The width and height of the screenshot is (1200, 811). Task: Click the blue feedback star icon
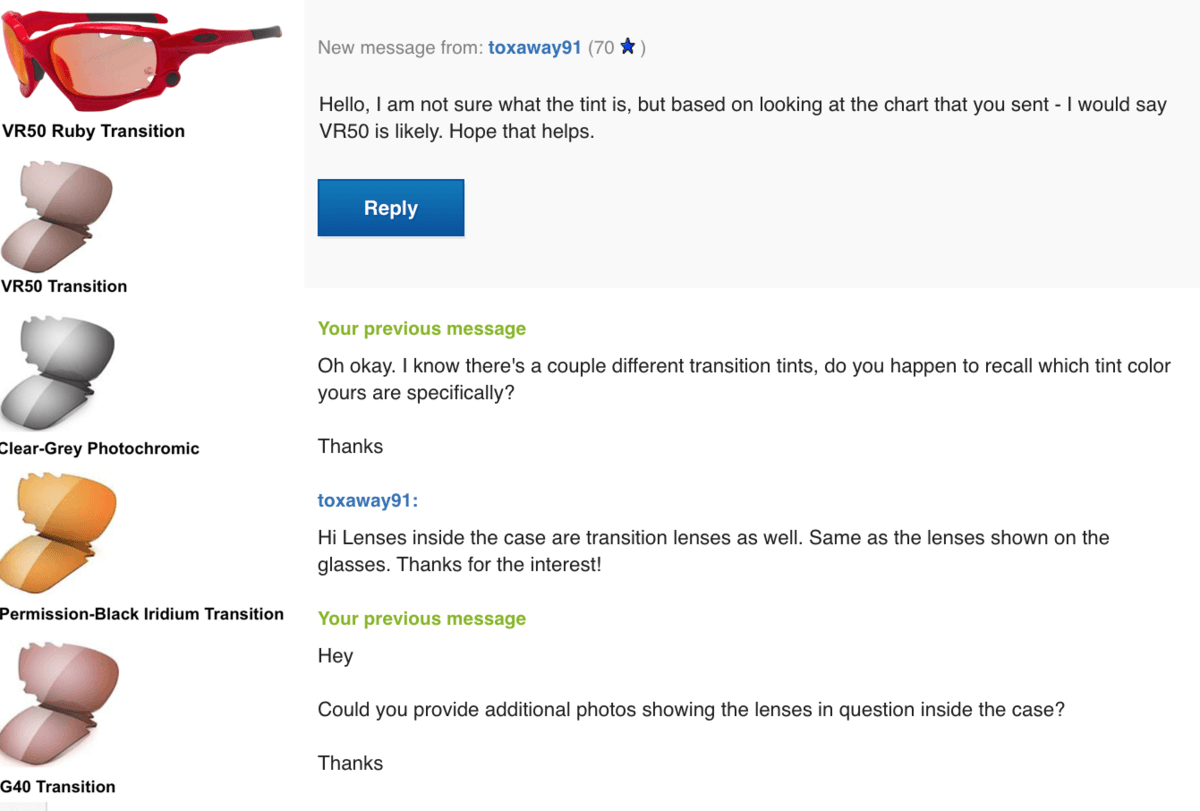tap(628, 47)
